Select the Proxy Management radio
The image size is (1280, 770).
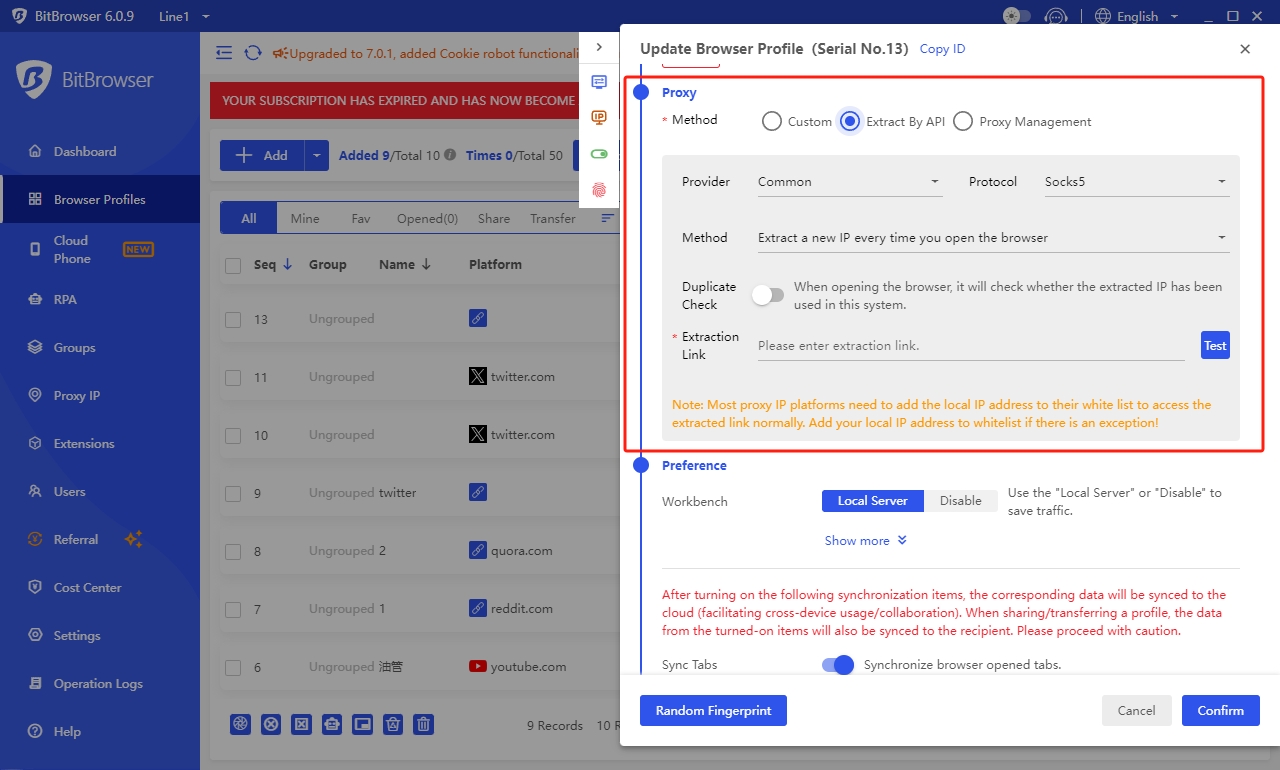click(963, 121)
